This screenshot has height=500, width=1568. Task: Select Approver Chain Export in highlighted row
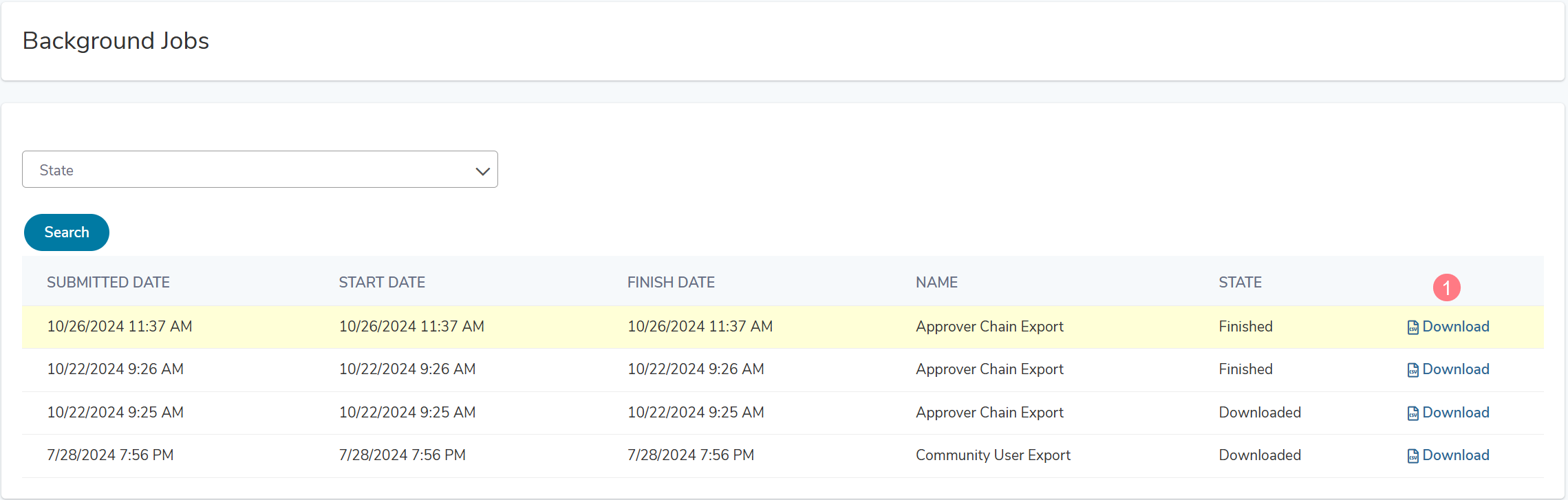pyautogui.click(x=989, y=327)
